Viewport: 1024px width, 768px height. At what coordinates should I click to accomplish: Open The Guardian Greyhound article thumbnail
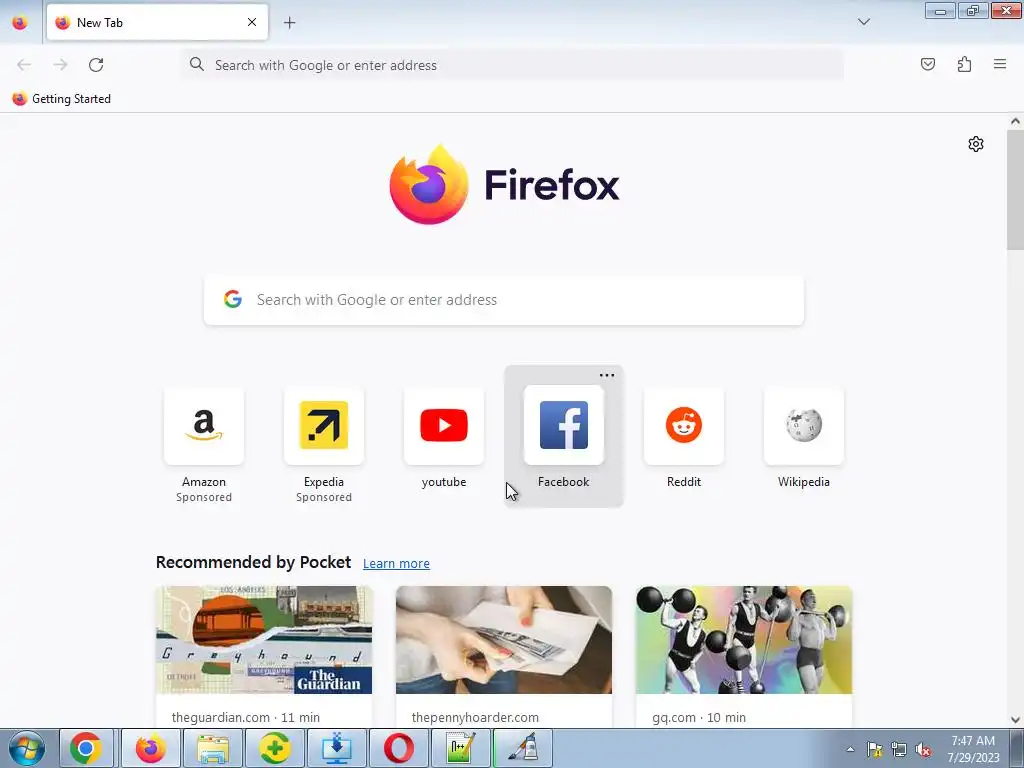[264, 640]
